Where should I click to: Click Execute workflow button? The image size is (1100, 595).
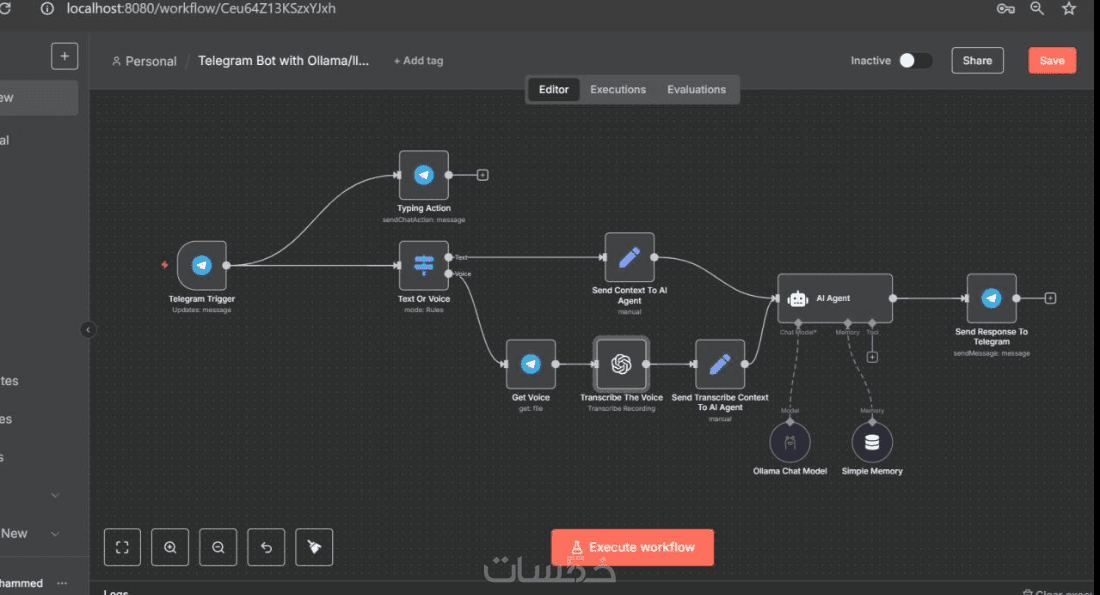coord(632,547)
